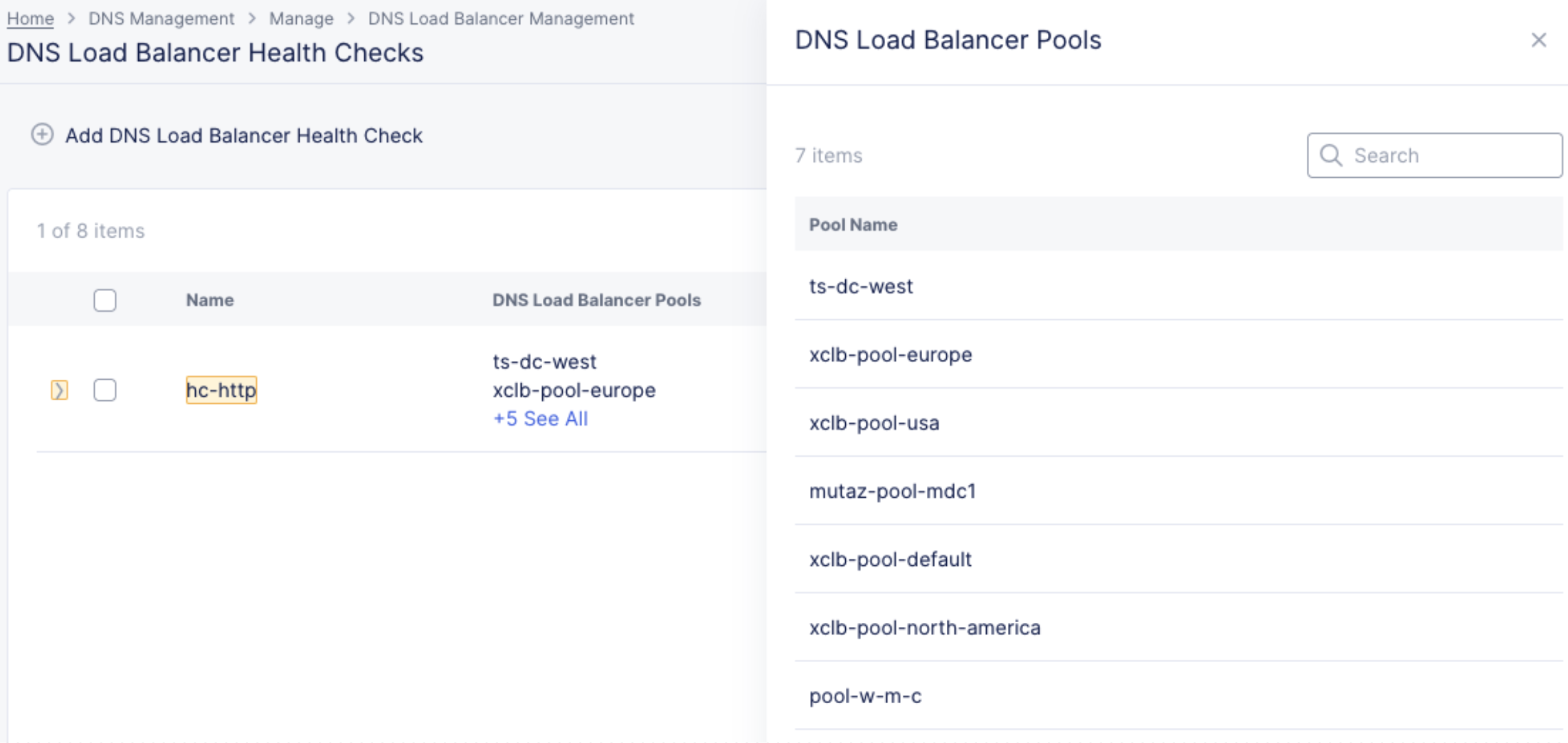
Task: Click Add DNS Load Balancer Health Check
Action: click(x=244, y=135)
